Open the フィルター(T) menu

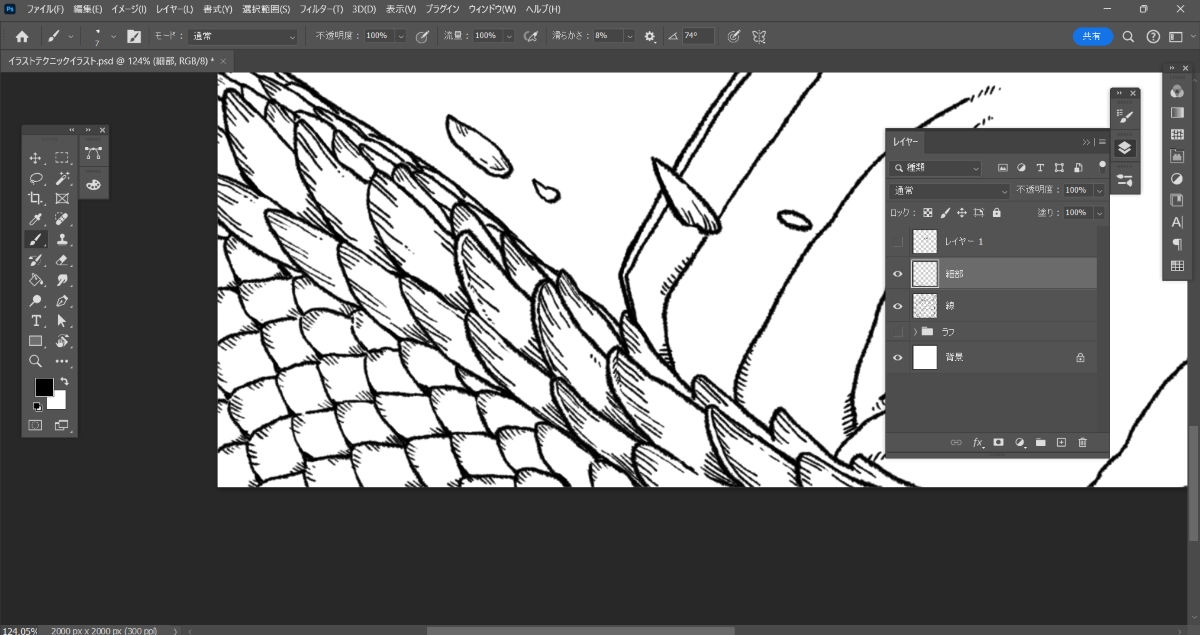322,9
